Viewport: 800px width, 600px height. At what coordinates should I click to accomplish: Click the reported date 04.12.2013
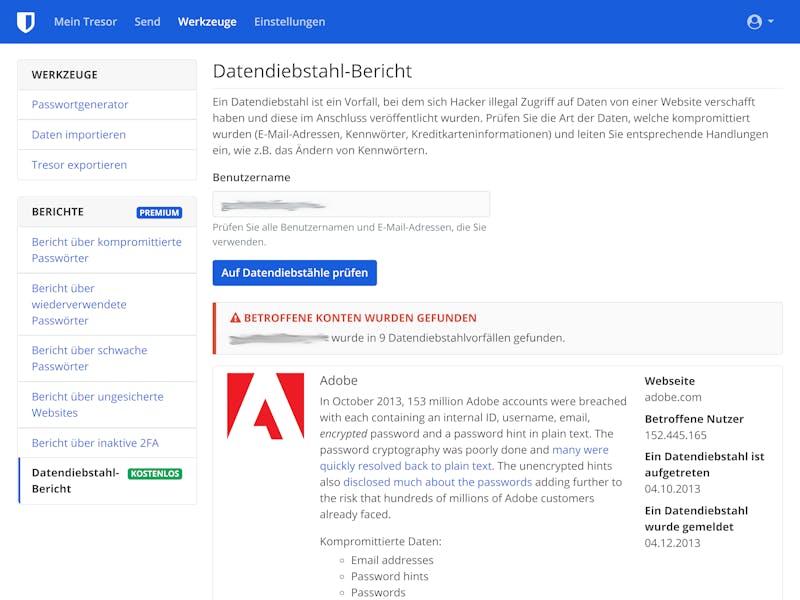[x=672, y=543]
